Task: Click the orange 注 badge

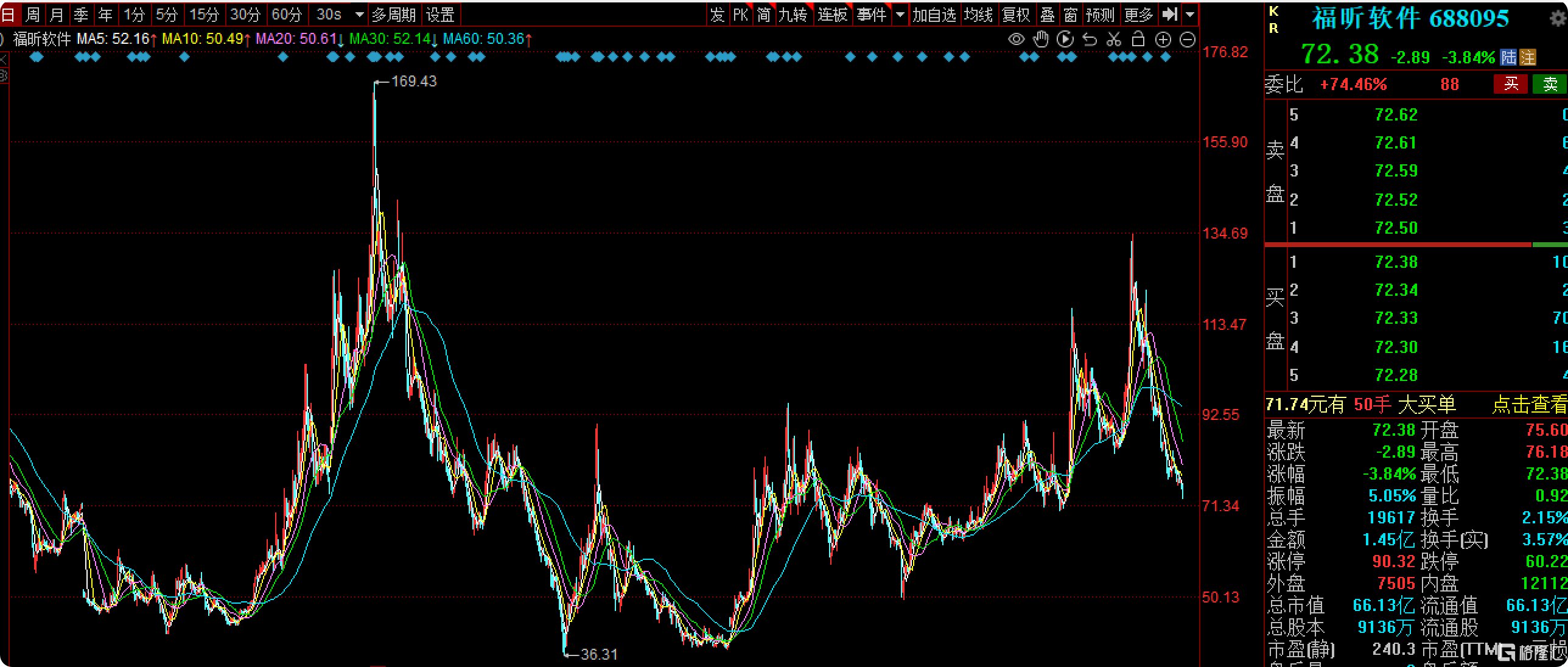Action: [x=1528, y=57]
